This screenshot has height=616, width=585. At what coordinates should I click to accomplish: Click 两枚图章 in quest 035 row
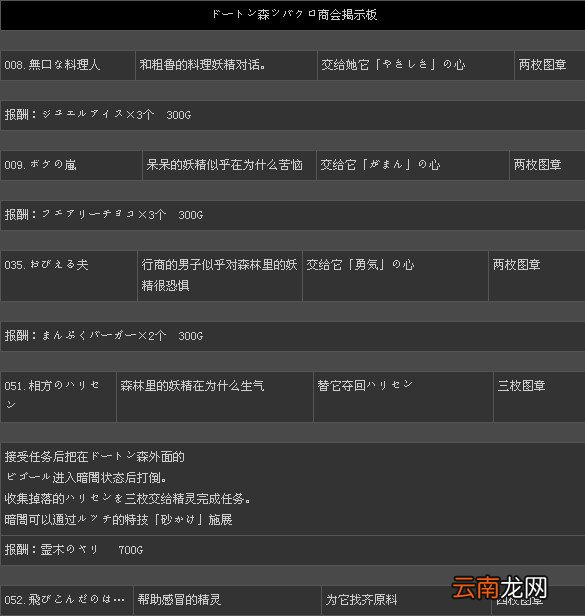pyautogui.click(x=517, y=265)
